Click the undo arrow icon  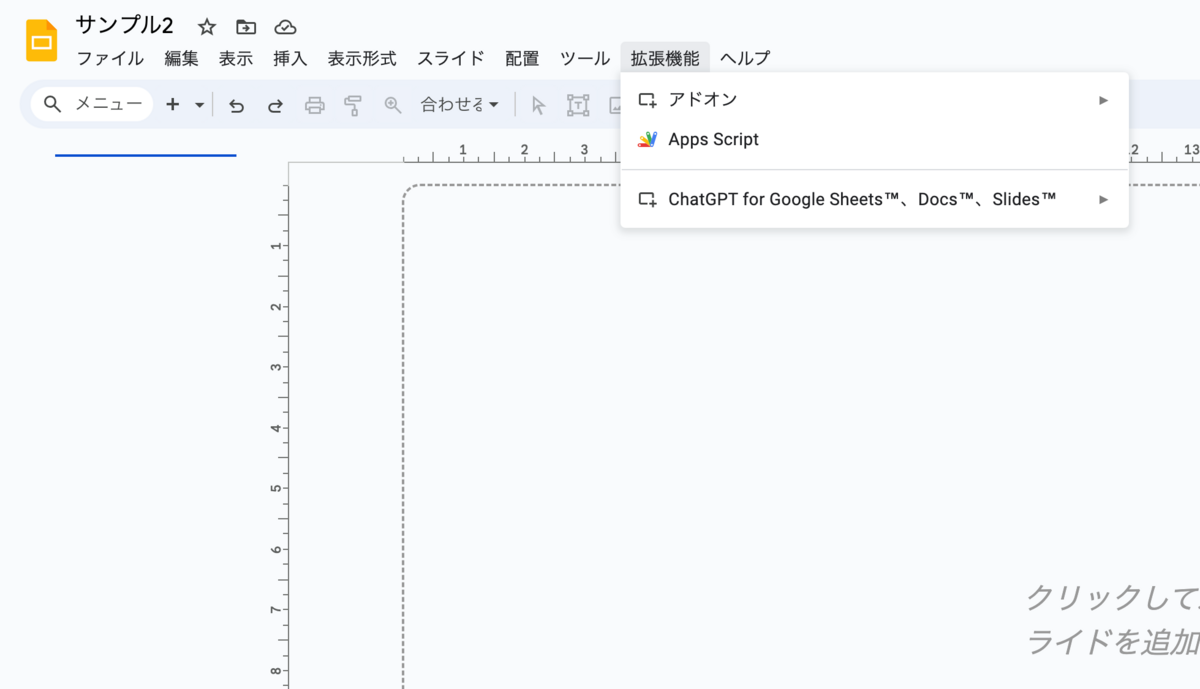pyautogui.click(x=237, y=105)
